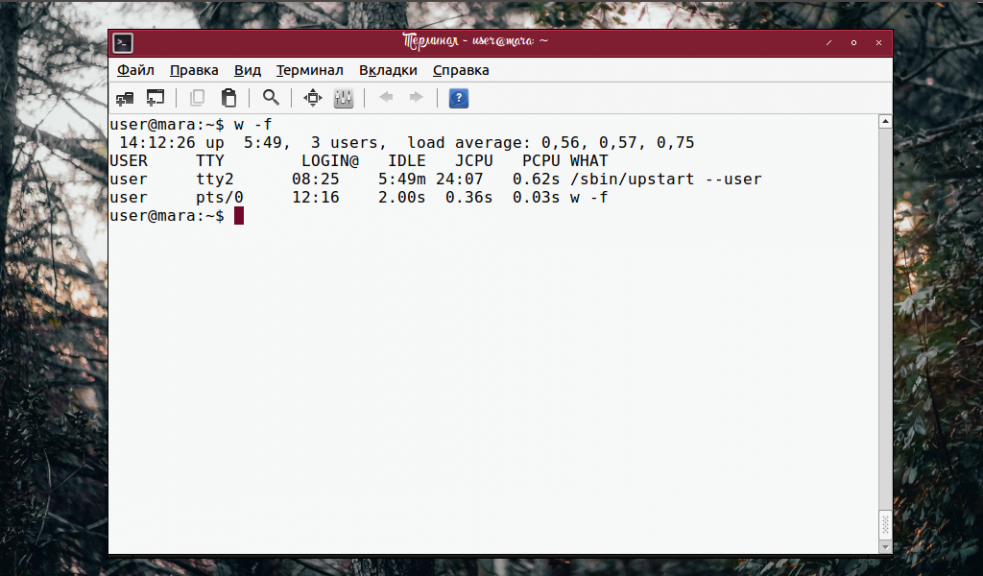
Task: Click the 'IDLE' column header
Action: pyautogui.click(x=406, y=161)
